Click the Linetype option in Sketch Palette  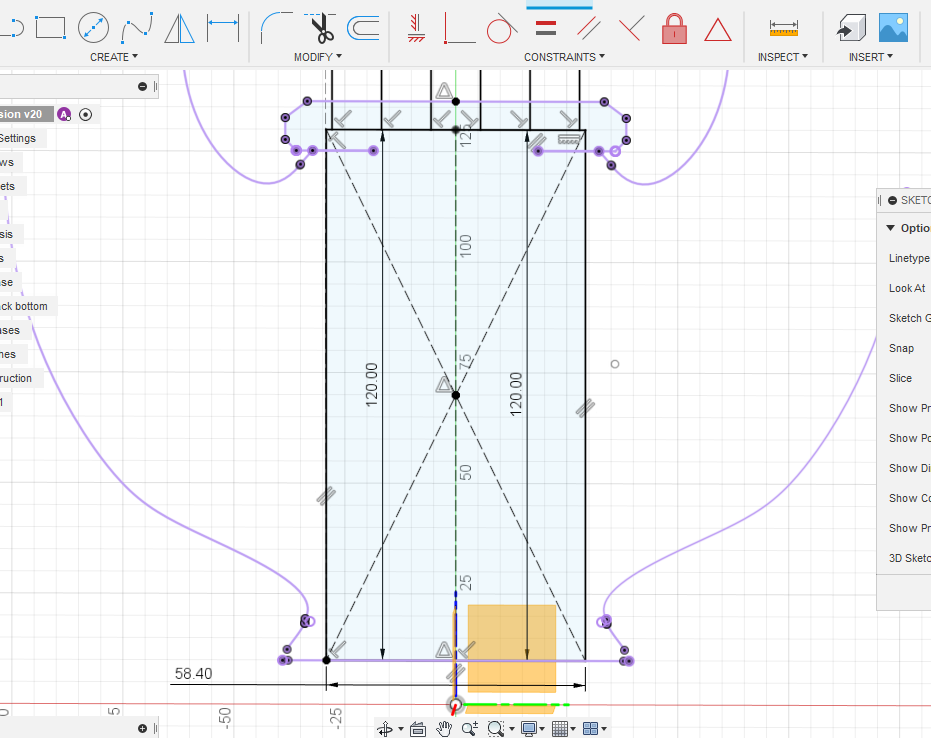pyautogui.click(x=908, y=258)
